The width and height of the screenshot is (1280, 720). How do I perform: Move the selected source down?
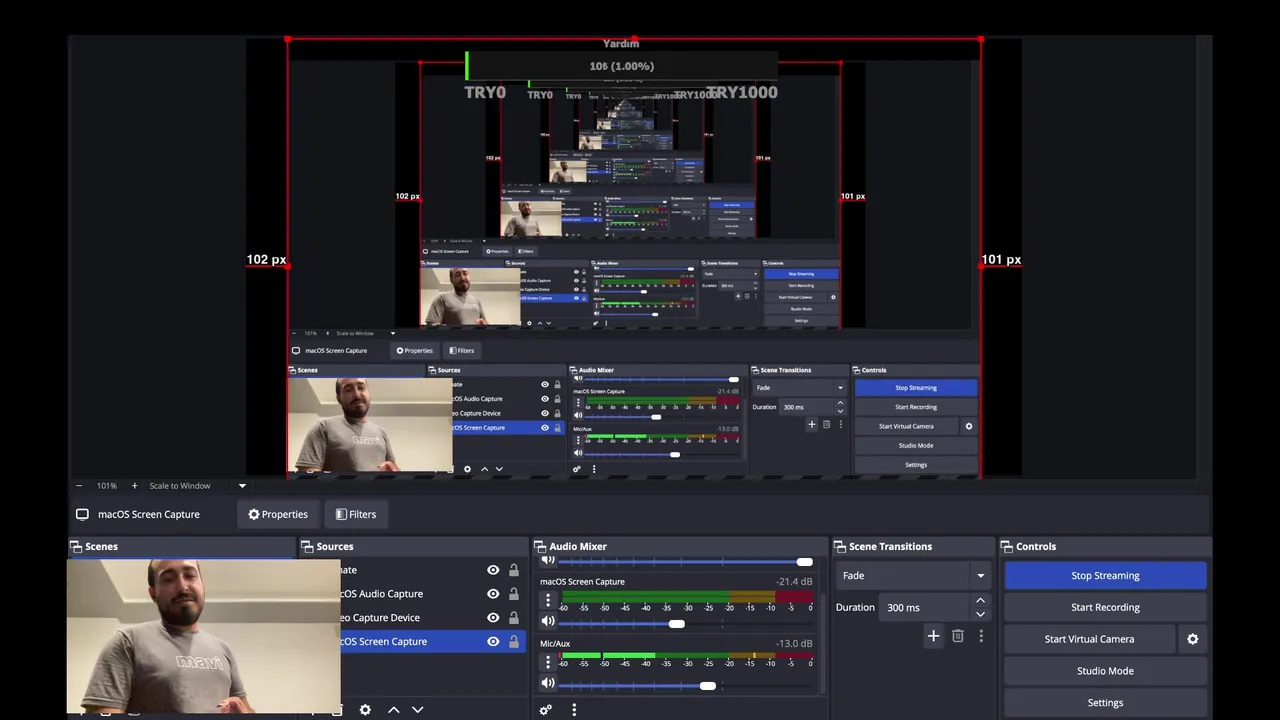pos(418,710)
